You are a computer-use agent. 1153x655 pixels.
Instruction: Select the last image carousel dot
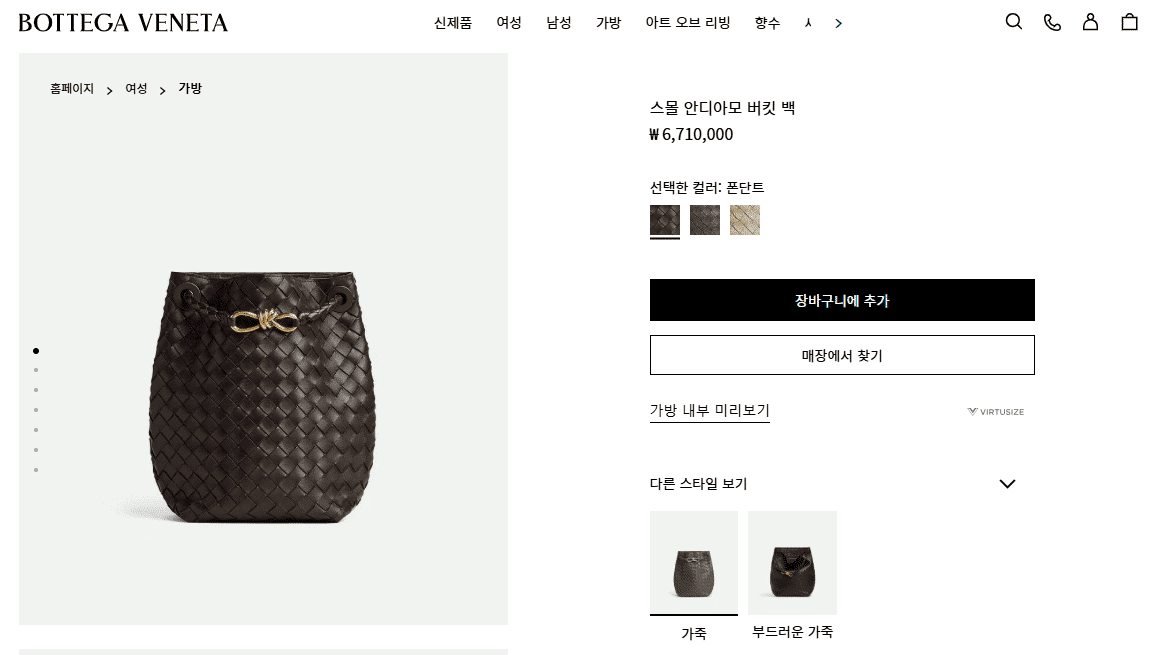(x=36, y=470)
